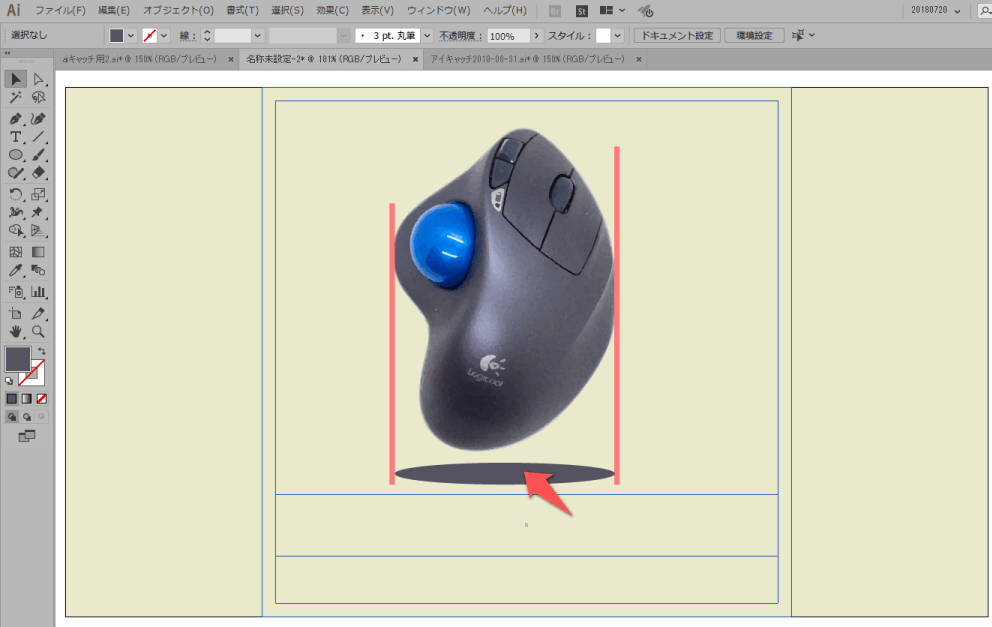The width and height of the screenshot is (992, 627).
Task: Click the 環境設定 button
Action: tap(754, 35)
